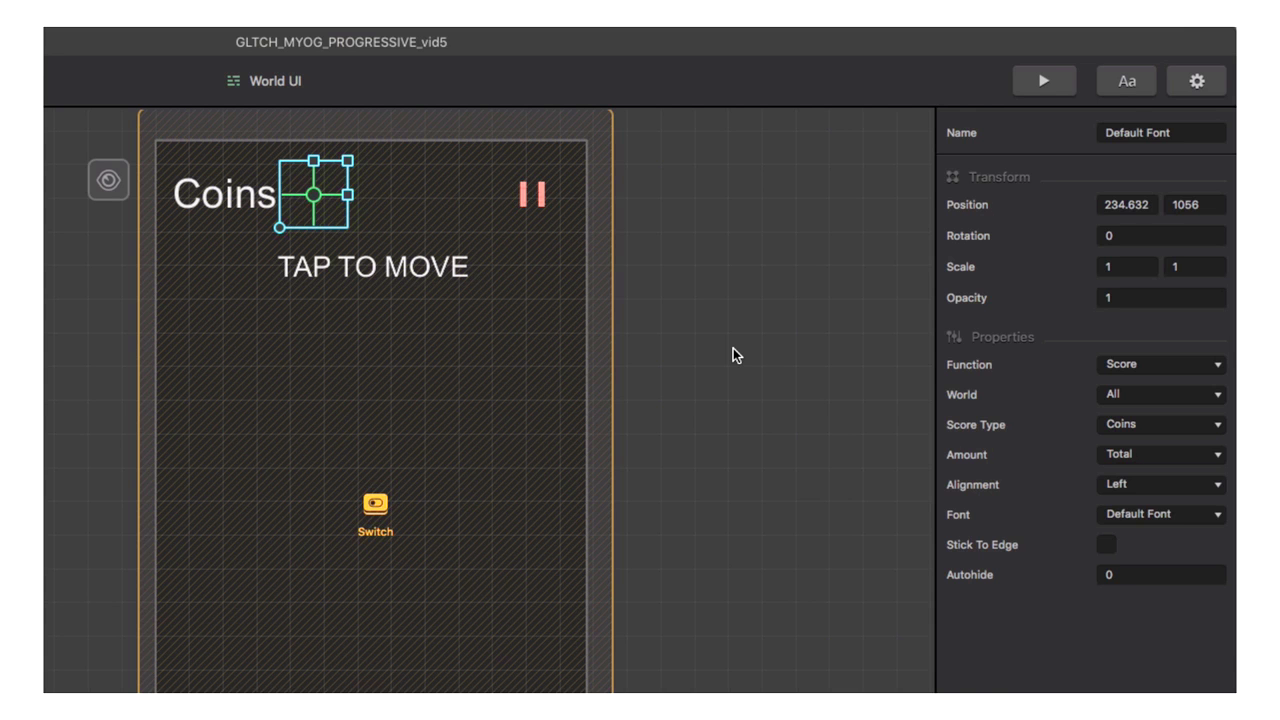Click the World UI list icon

(233, 81)
